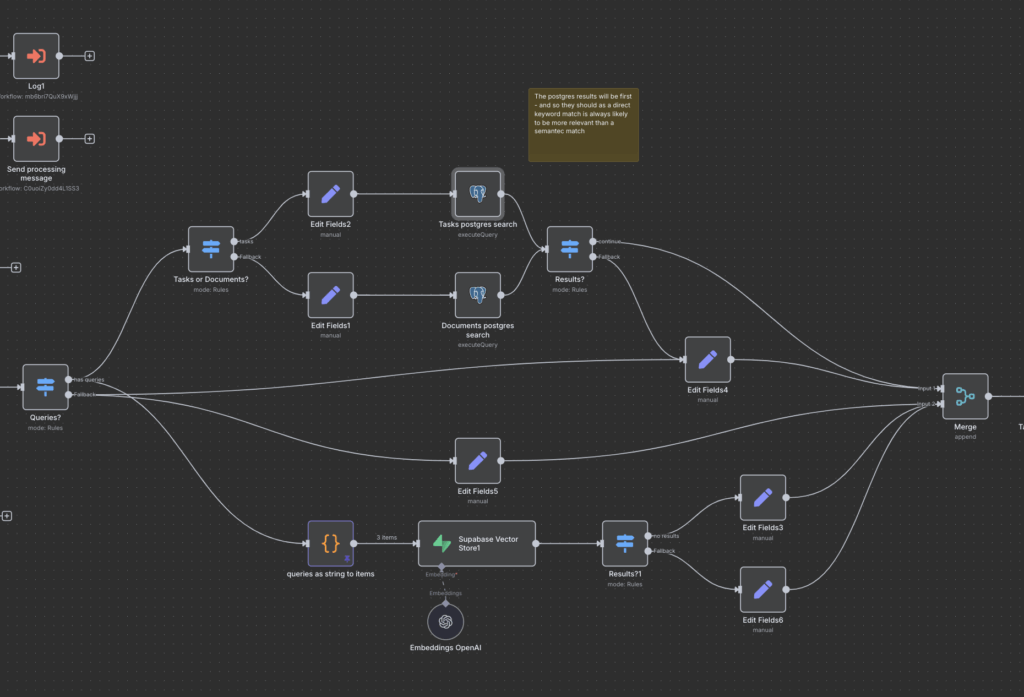Select the Results? switch node icon
The width and height of the screenshot is (1024, 697).
569,249
